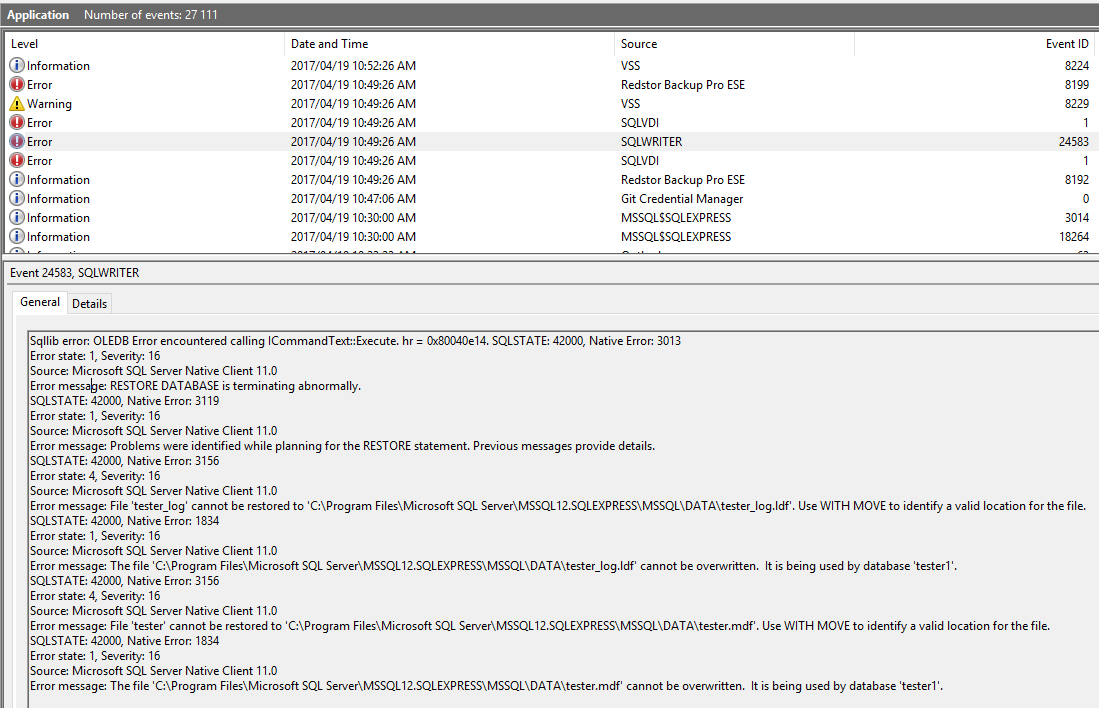The height and width of the screenshot is (708, 1099).
Task: Click the 'Native Error: 3119' line
Action: (x=125, y=401)
